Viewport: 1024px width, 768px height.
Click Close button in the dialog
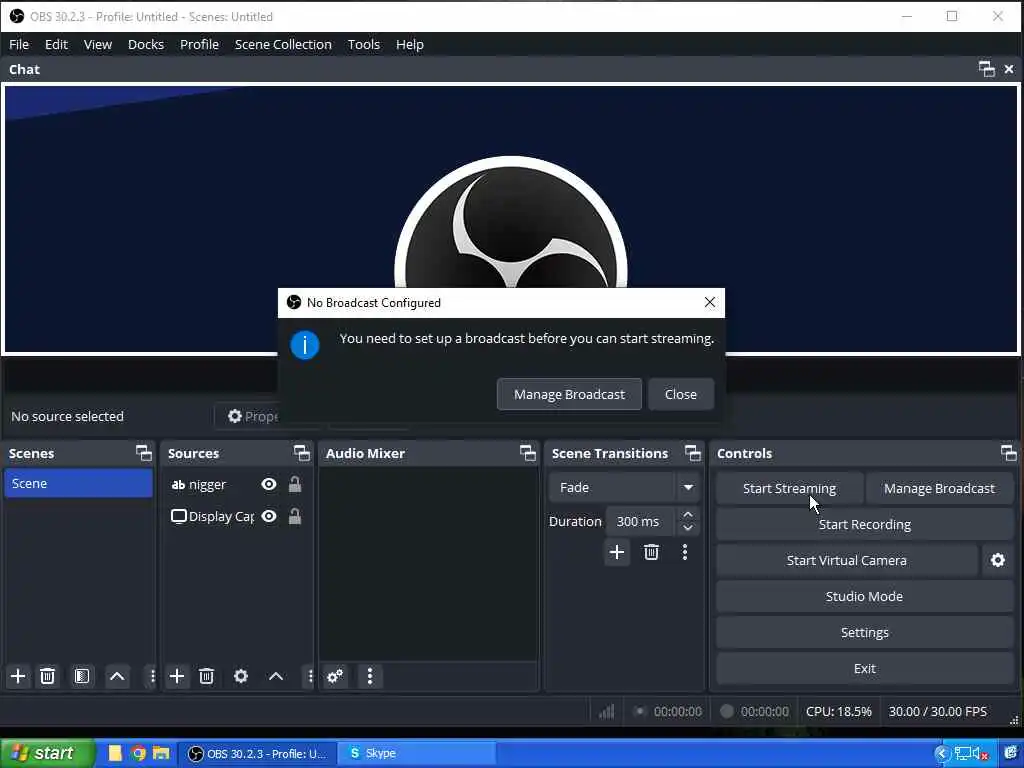pos(680,394)
